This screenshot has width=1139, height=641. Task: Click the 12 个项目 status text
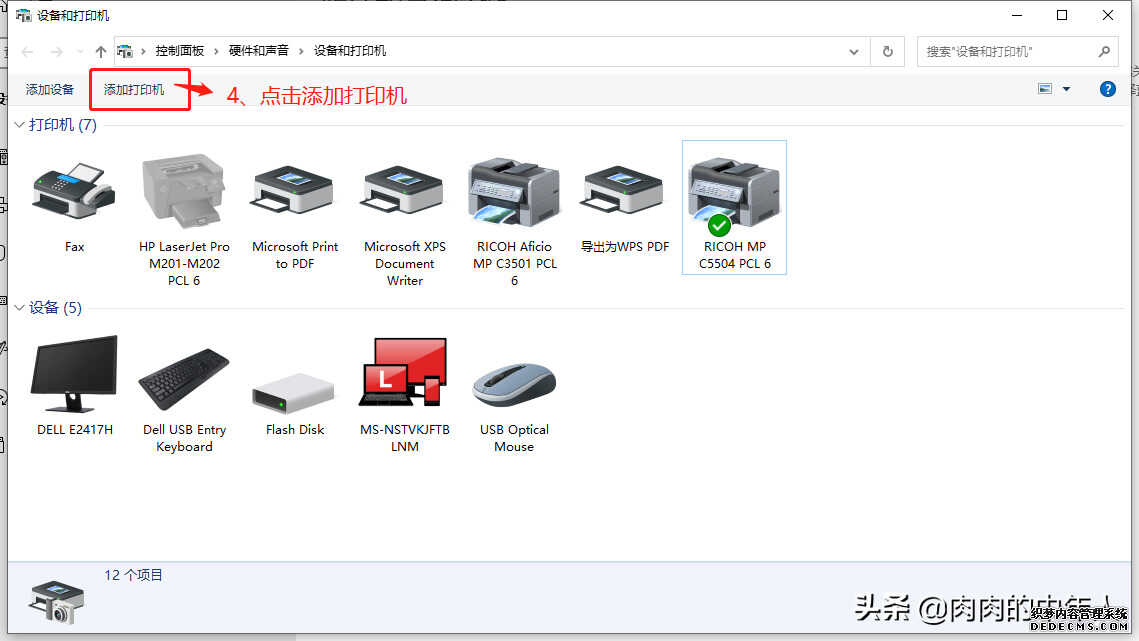134,576
